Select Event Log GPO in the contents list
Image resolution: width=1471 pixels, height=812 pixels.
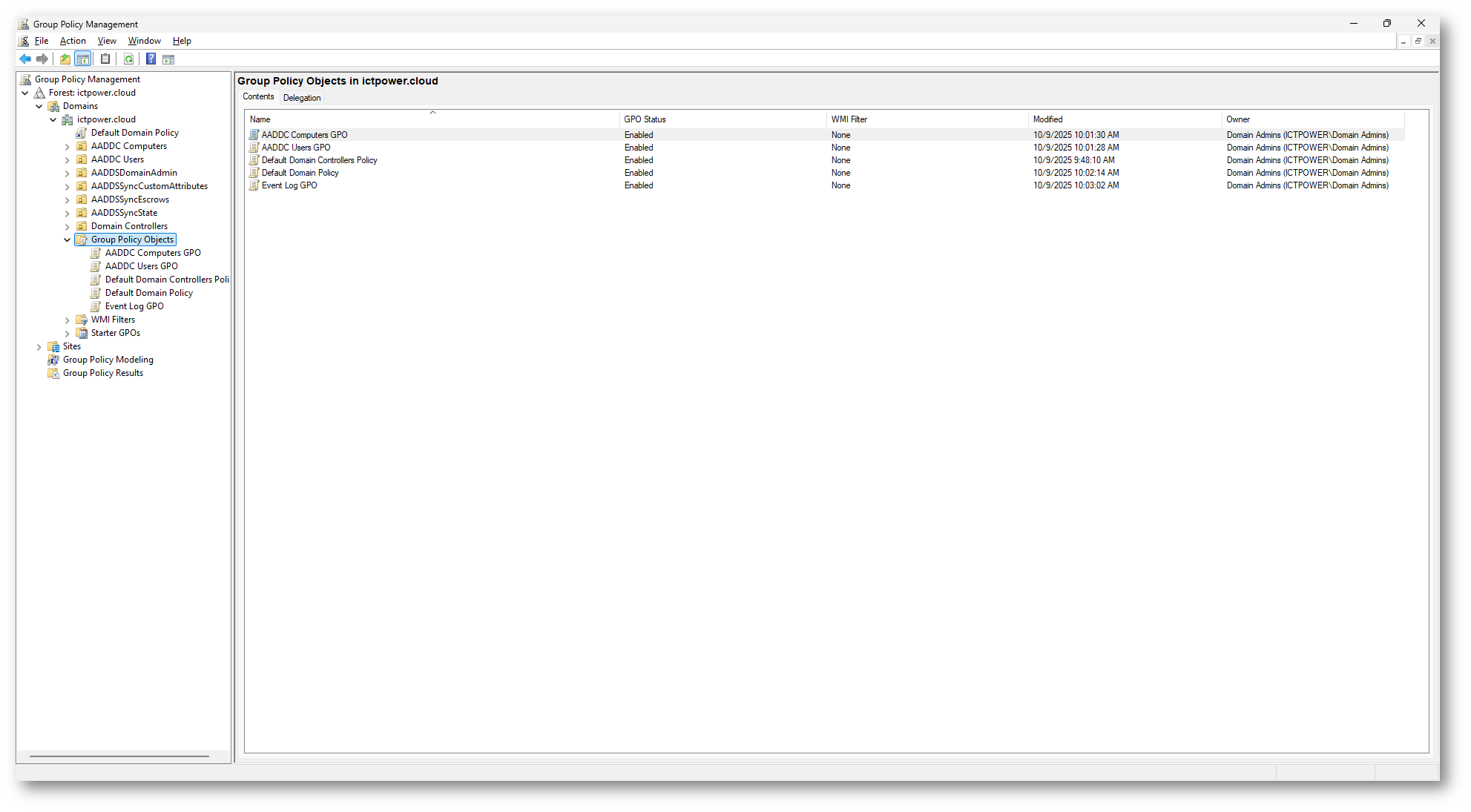point(289,185)
